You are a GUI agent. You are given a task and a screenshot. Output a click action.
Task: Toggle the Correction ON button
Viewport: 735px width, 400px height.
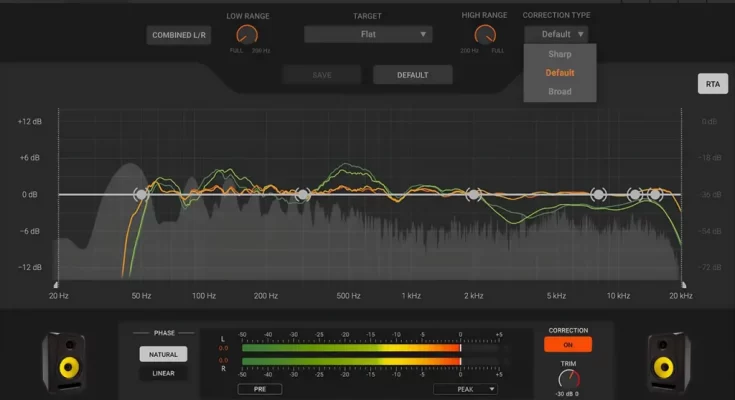click(x=568, y=344)
